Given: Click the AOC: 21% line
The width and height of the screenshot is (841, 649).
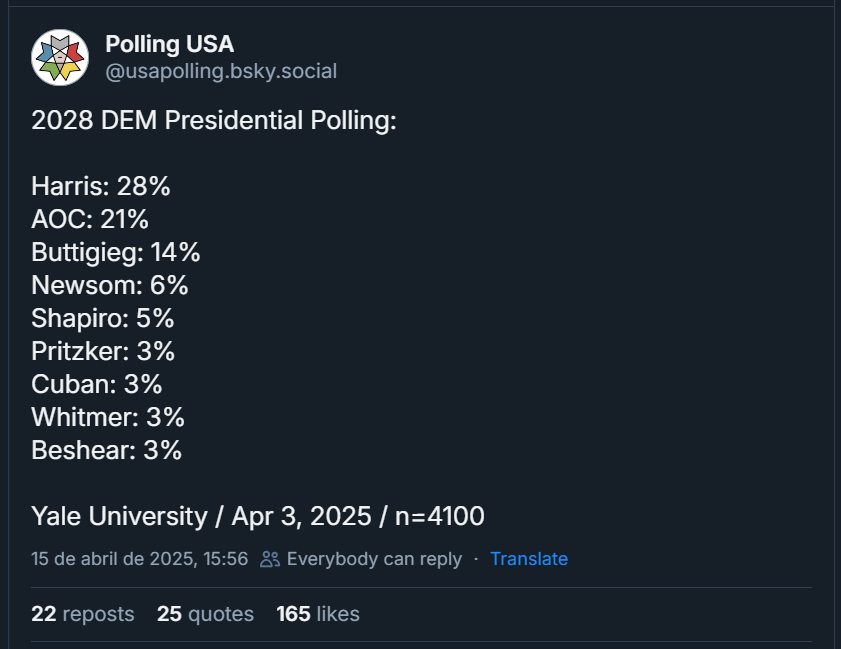Looking at the screenshot, I should point(90,219).
